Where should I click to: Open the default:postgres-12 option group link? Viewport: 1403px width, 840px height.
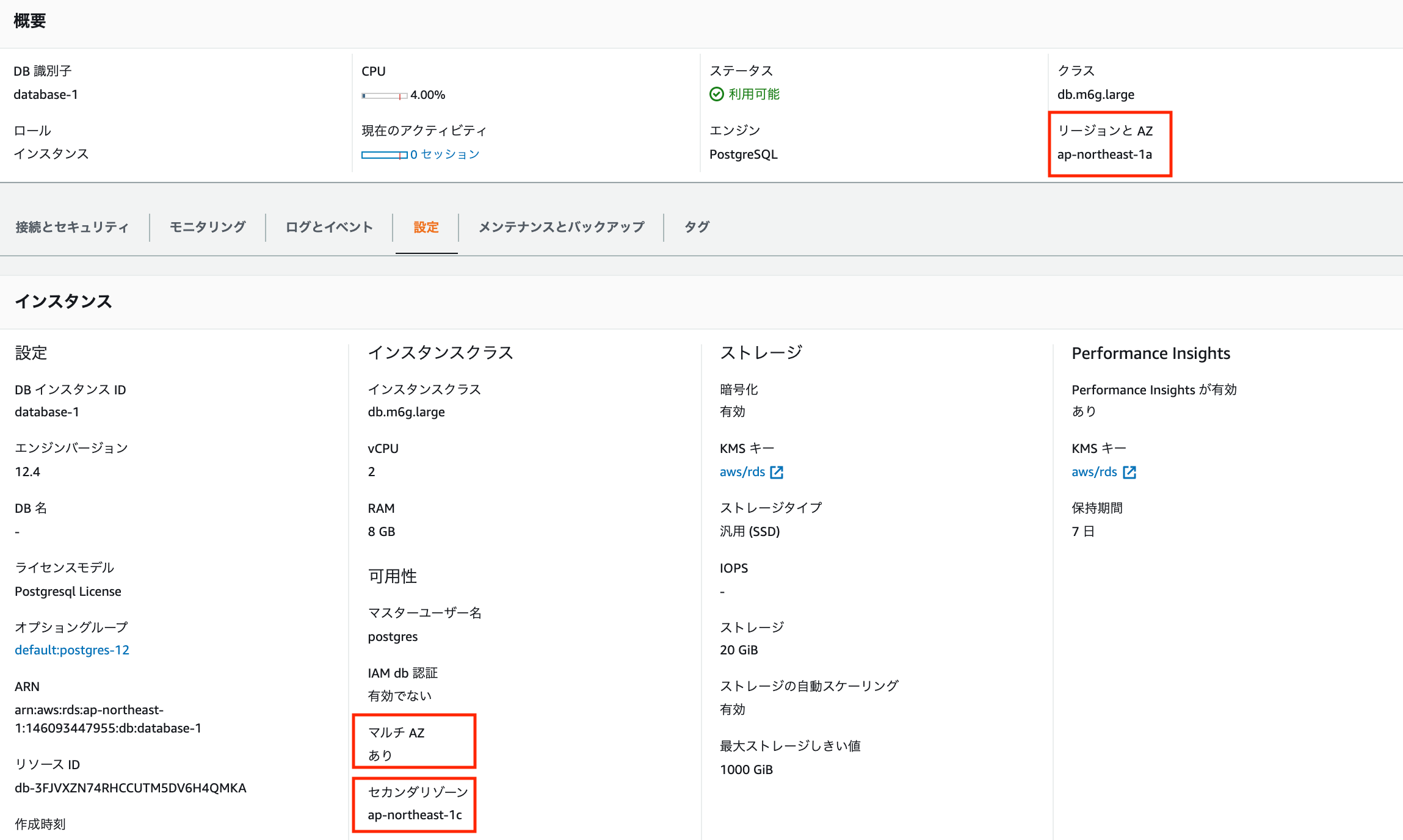(71, 650)
